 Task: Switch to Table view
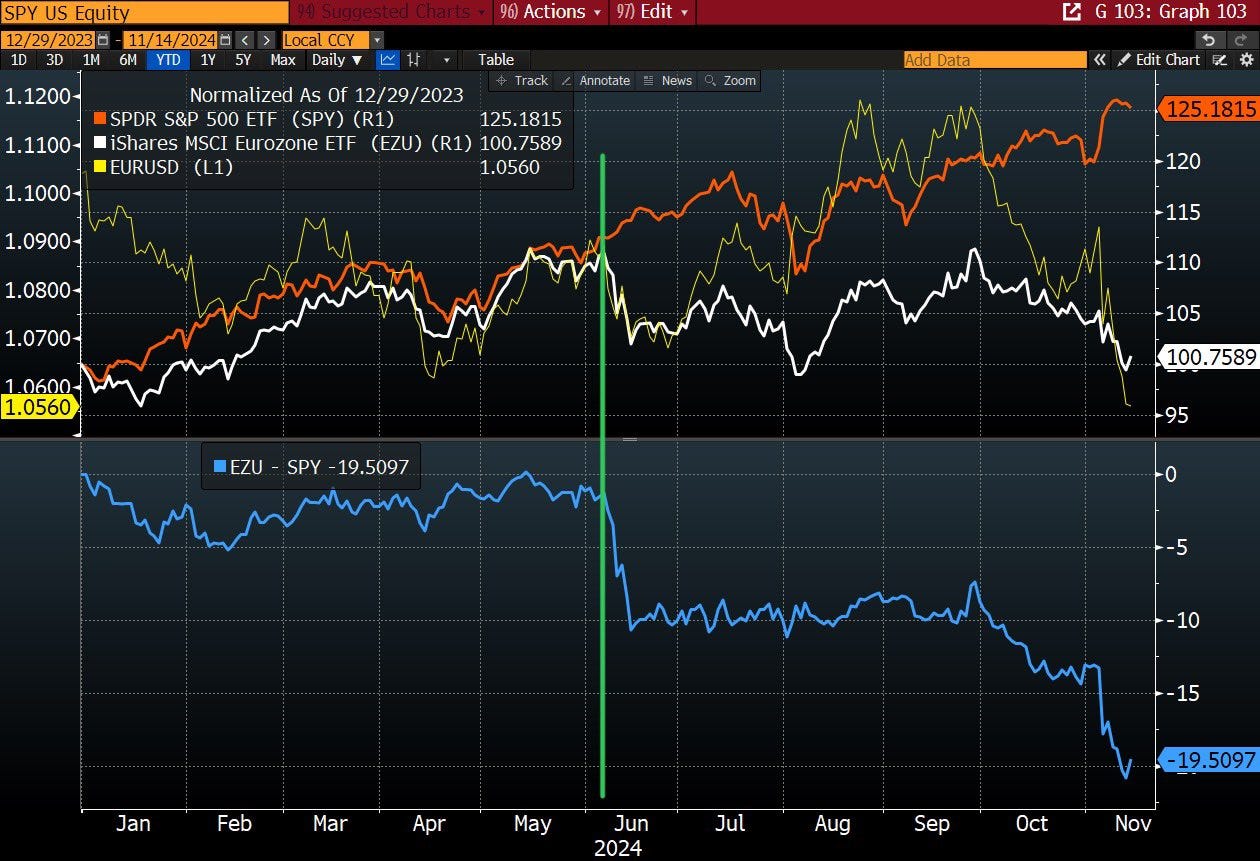pyautogui.click(x=496, y=60)
